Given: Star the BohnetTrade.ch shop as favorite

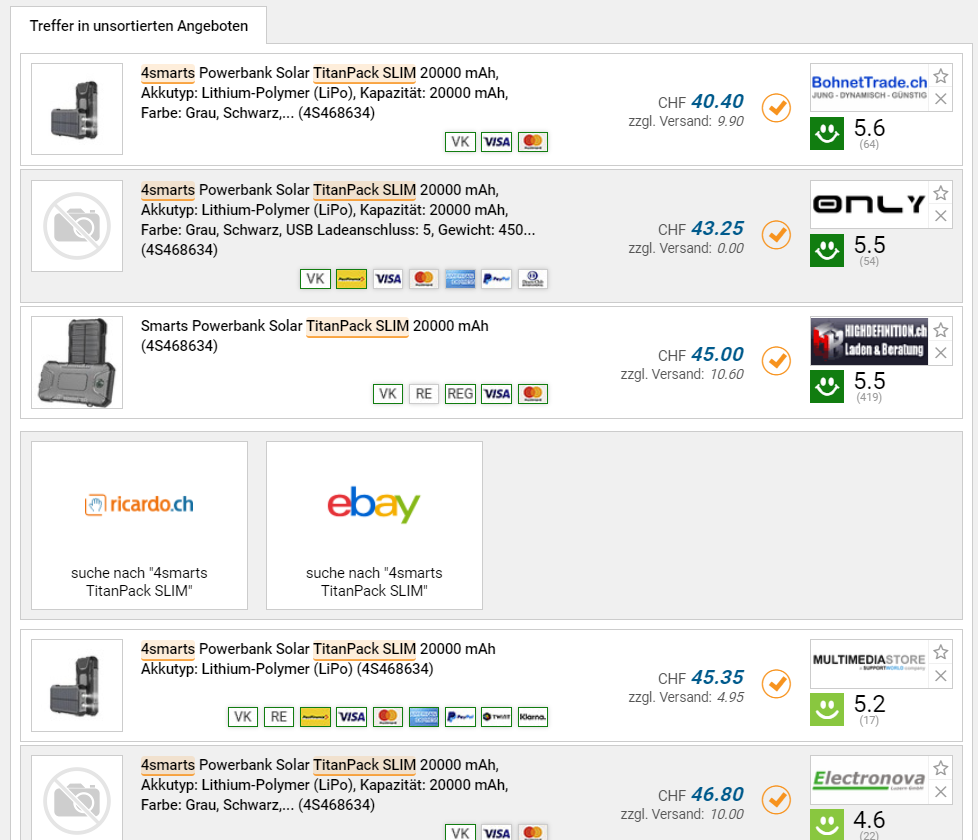Looking at the screenshot, I should click(940, 77).
